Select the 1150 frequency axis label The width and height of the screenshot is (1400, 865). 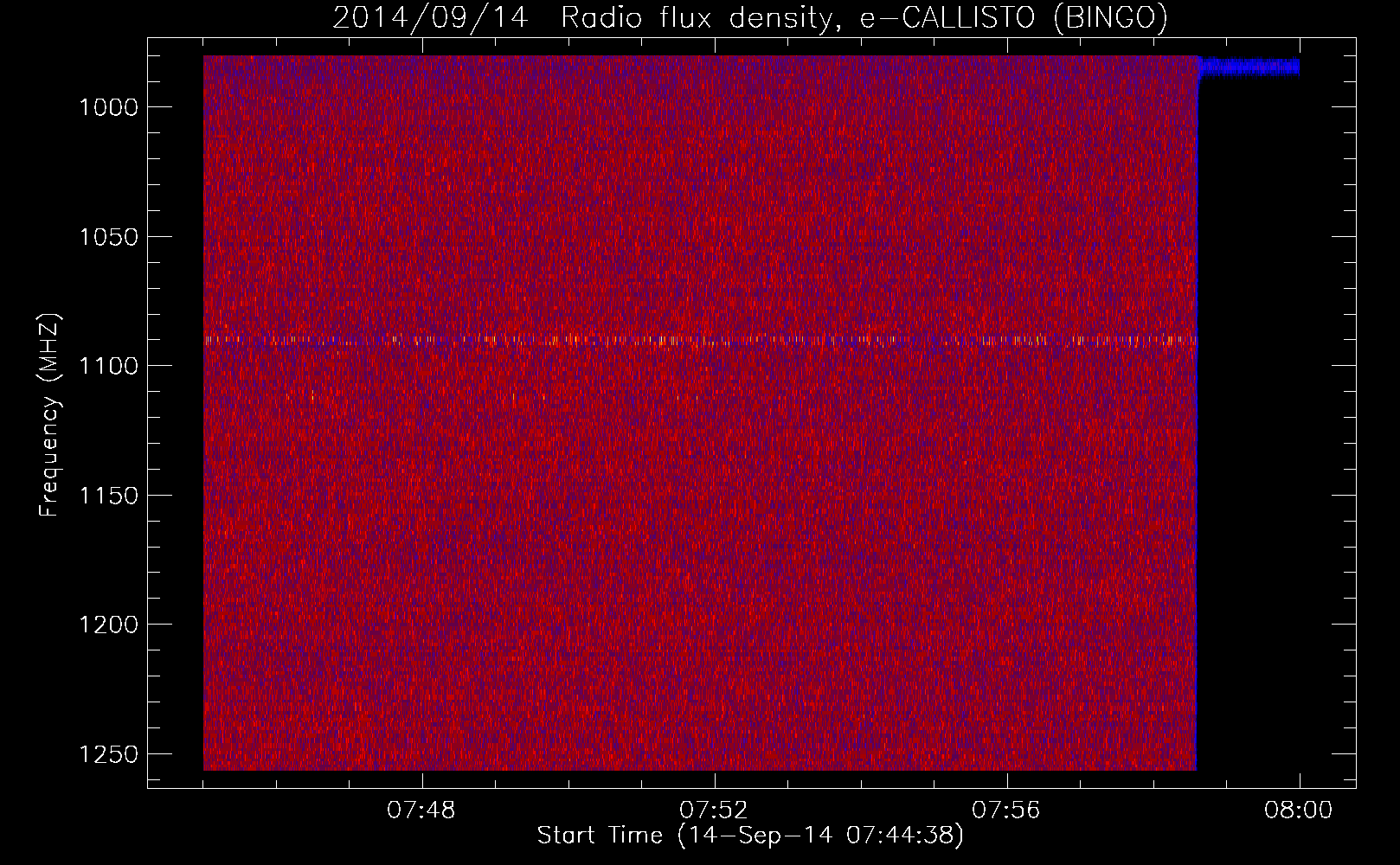click(108, 496)
